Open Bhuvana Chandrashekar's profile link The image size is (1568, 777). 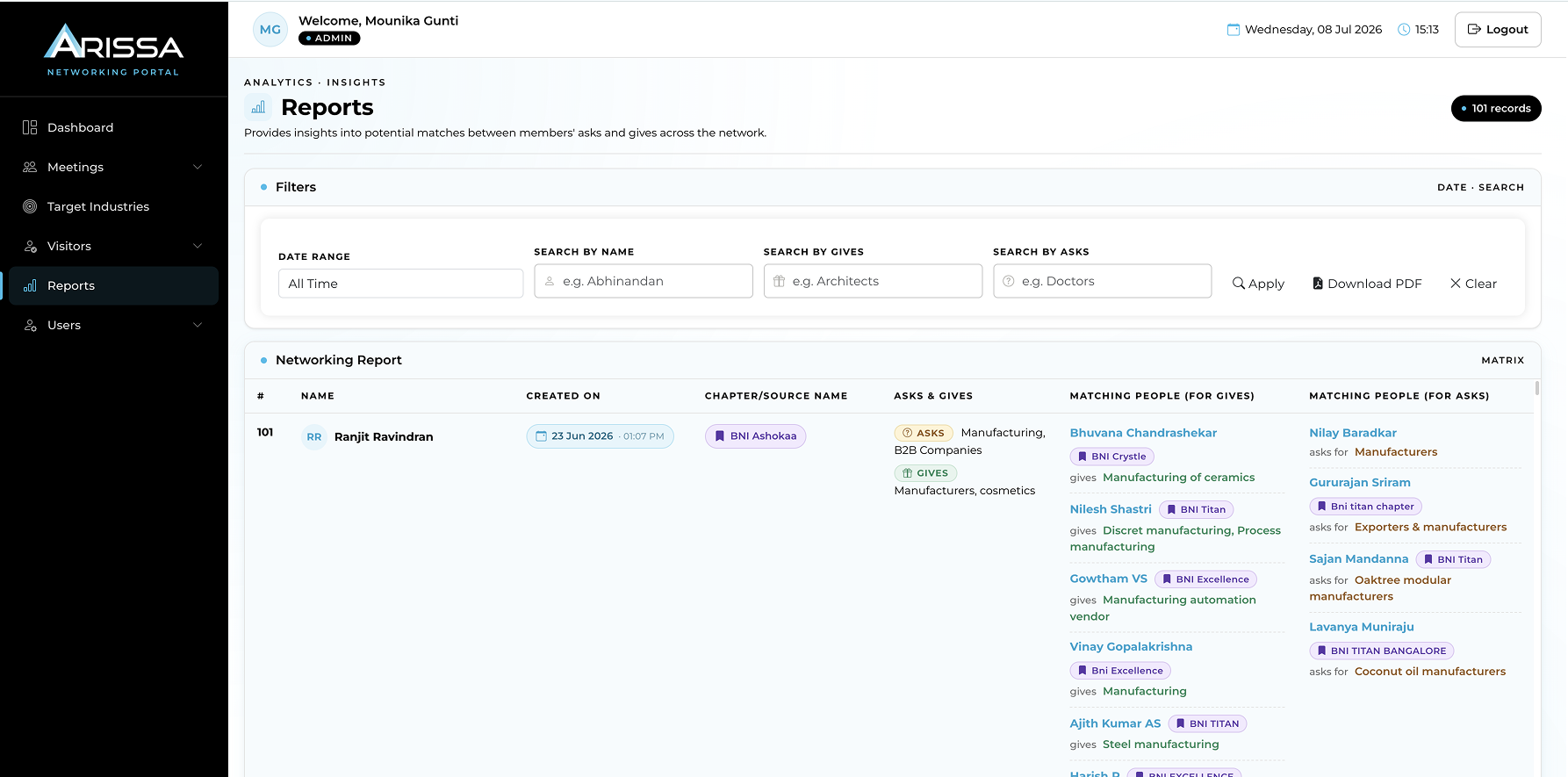point(1143,433)
